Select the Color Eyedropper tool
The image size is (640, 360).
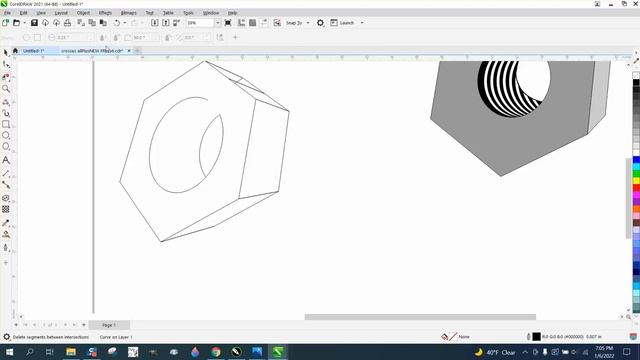click(6, 223)
